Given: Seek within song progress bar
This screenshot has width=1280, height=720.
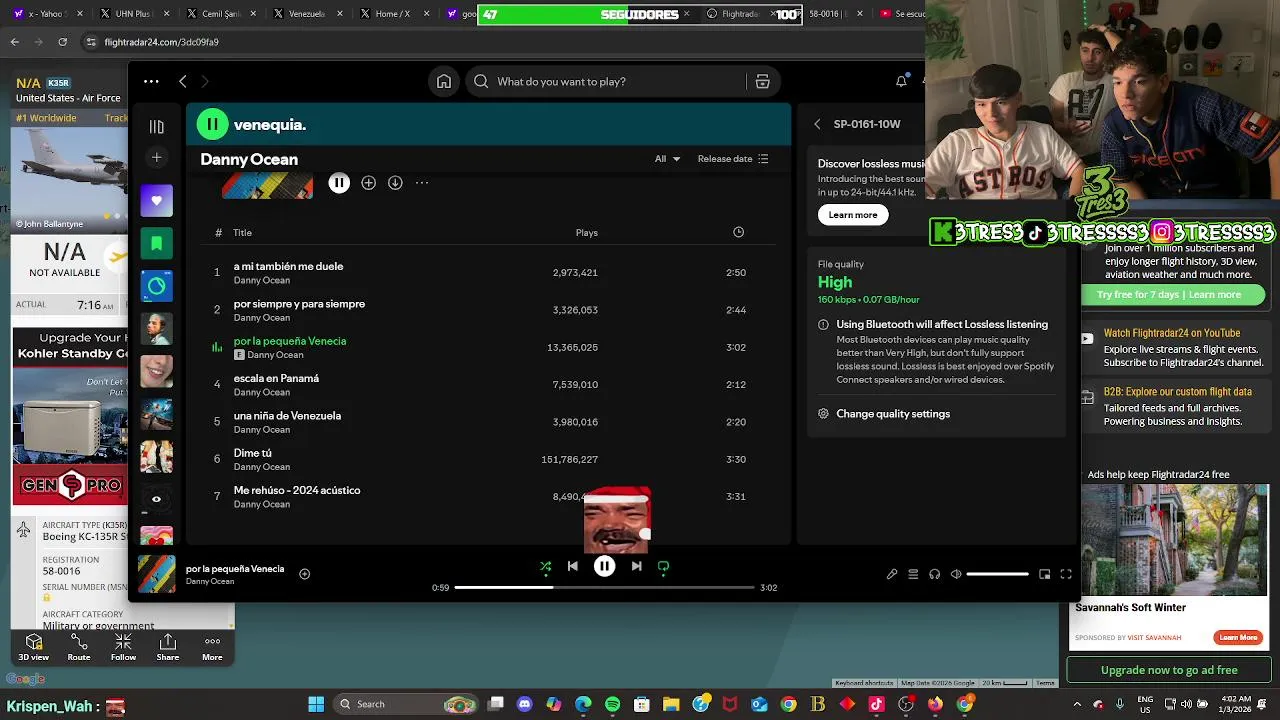Looking at the screenshot, I should (x=604, y=587).
